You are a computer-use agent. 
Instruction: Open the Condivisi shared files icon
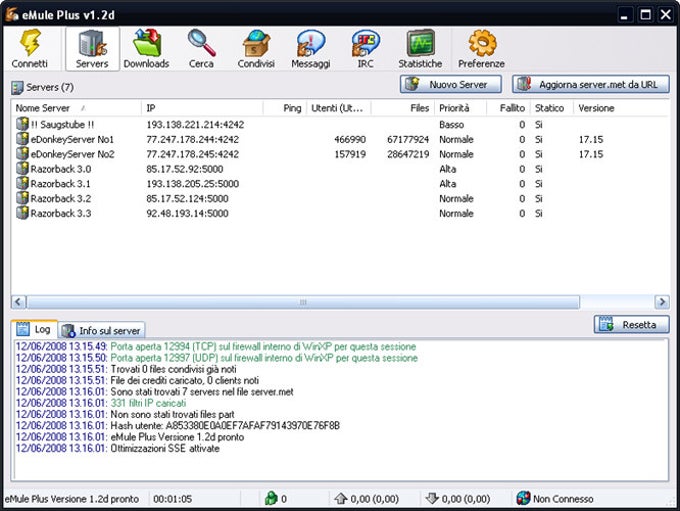tap(256, 43)
